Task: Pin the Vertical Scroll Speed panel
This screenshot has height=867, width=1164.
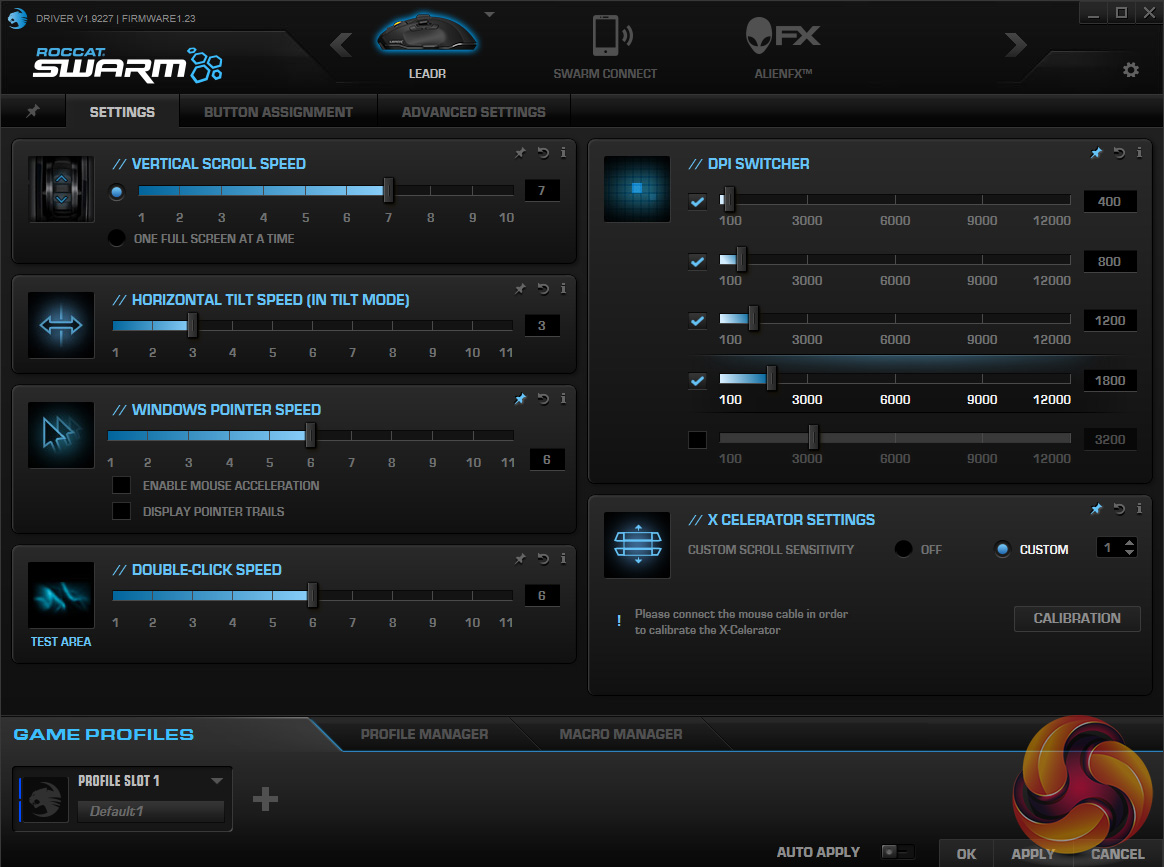Action: [520, 153]
